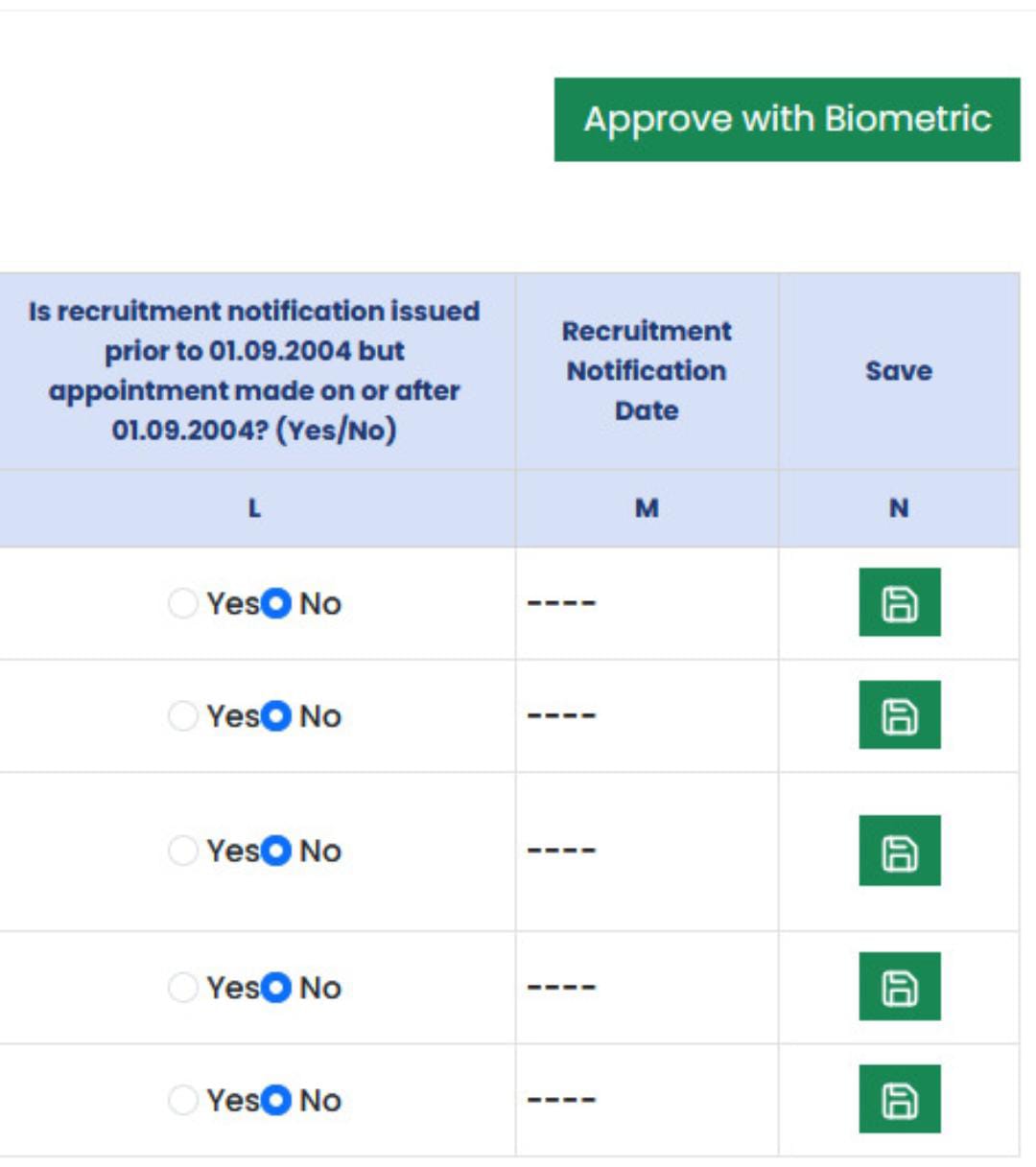
Task: Select Yes radio in the first row
Action: click(182, 603)
